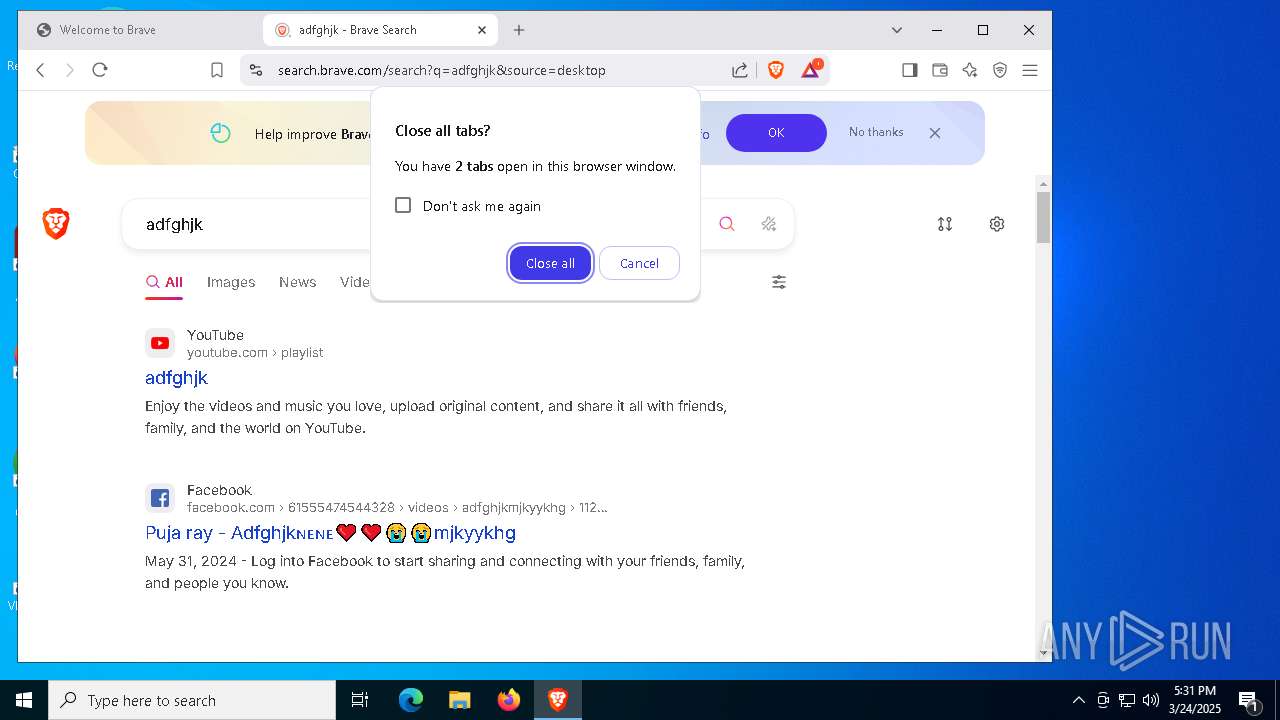Switch to the Welcome to Brave tab
Viewport: 1280px width, 720px height.
[x=140, y=30]
